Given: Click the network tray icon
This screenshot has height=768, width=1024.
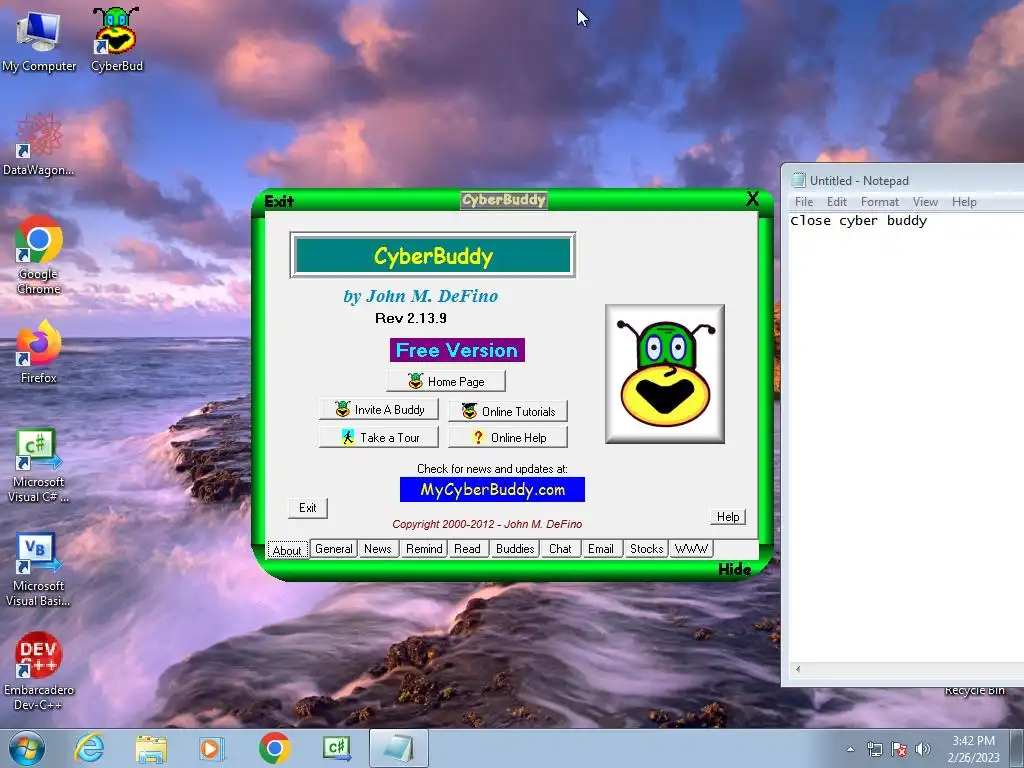Looking at the screenshot, I should coord(874,749).
